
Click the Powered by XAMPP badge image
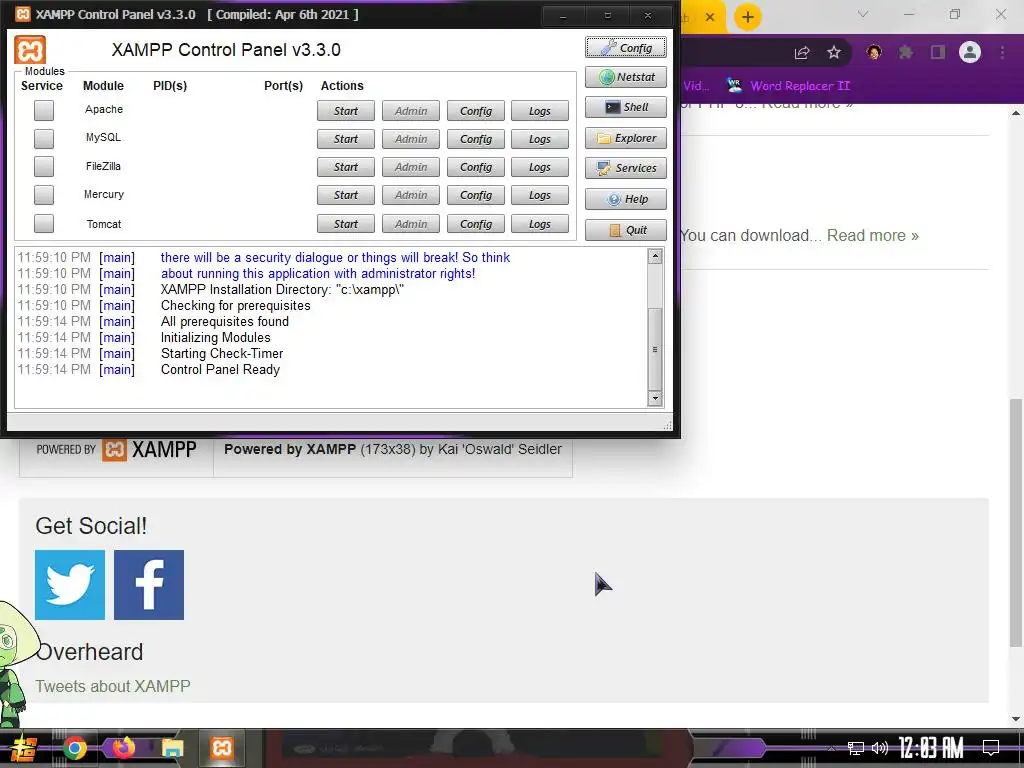click(x=116, y=449)
